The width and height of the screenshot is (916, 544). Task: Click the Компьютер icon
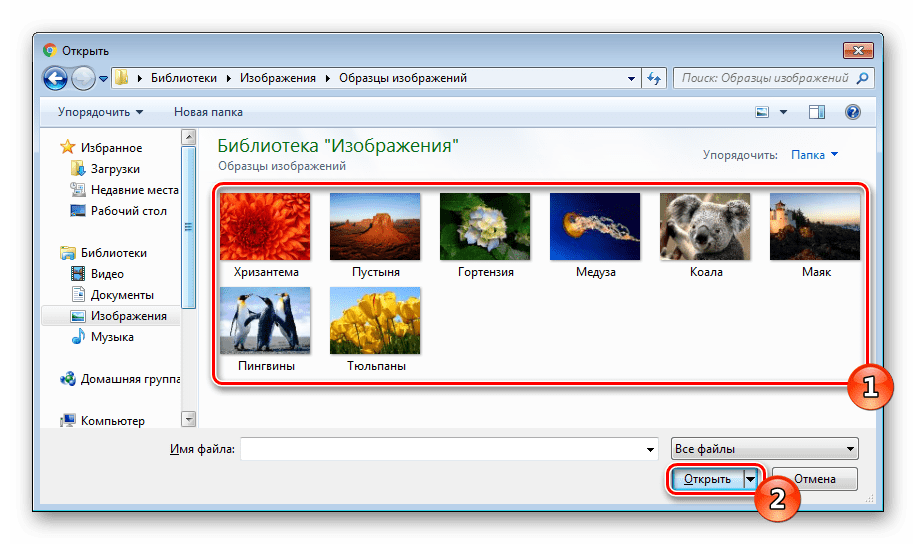click(x=68, y=420)
